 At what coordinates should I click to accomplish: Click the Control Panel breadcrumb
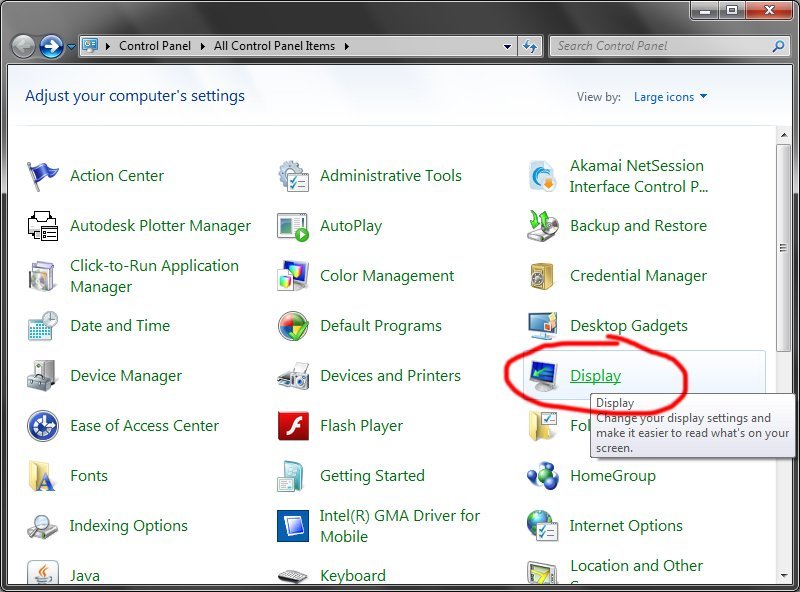tap(155, 46)
